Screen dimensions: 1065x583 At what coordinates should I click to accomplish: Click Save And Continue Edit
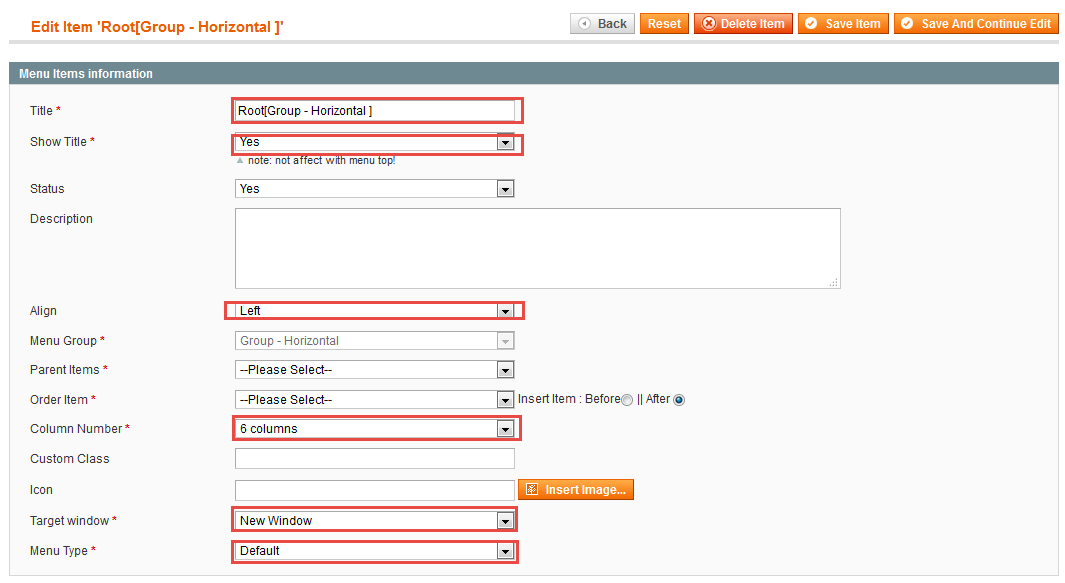pyautogui.click(x=976, y=24)
